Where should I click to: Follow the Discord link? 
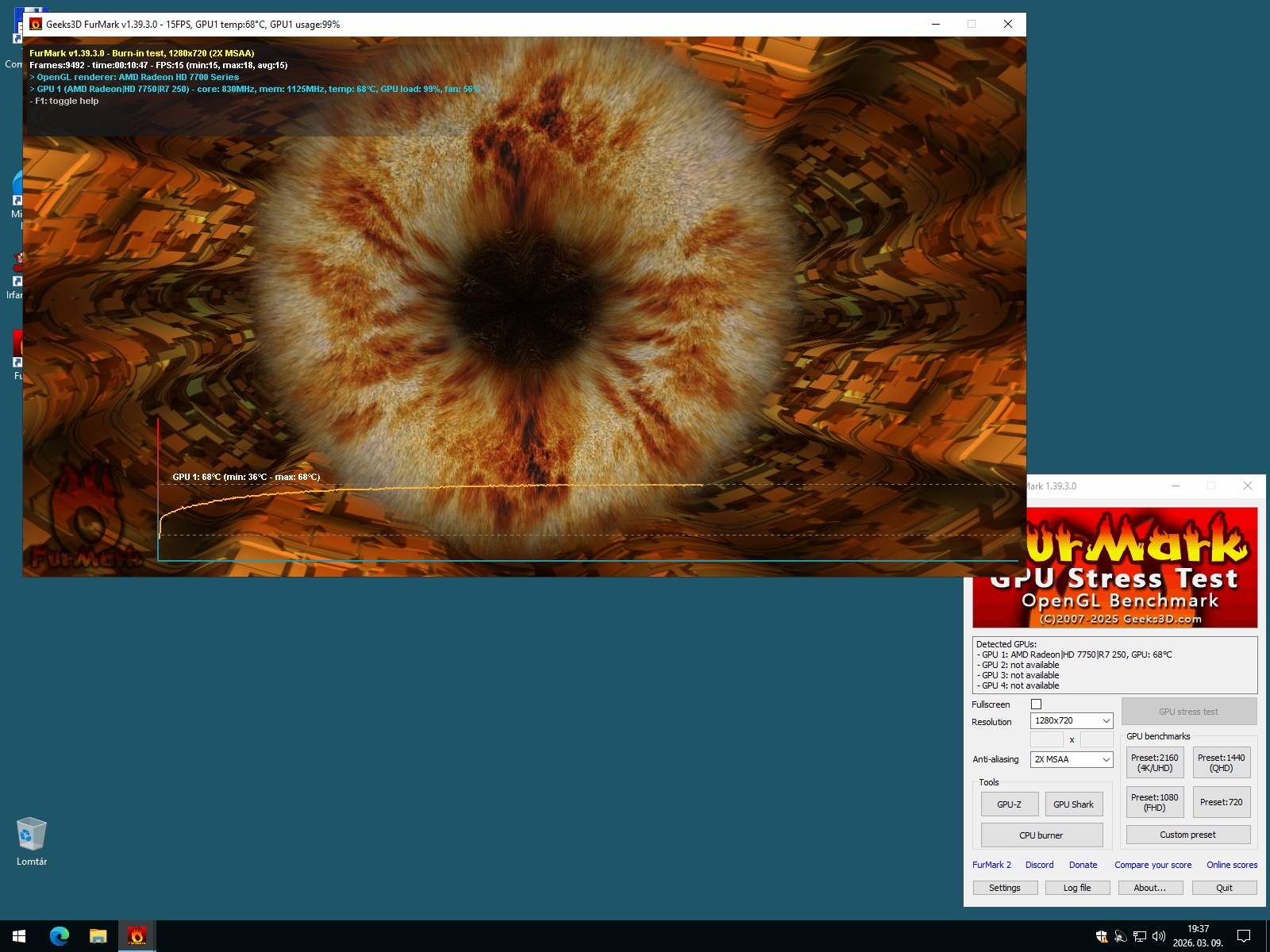1040,865
